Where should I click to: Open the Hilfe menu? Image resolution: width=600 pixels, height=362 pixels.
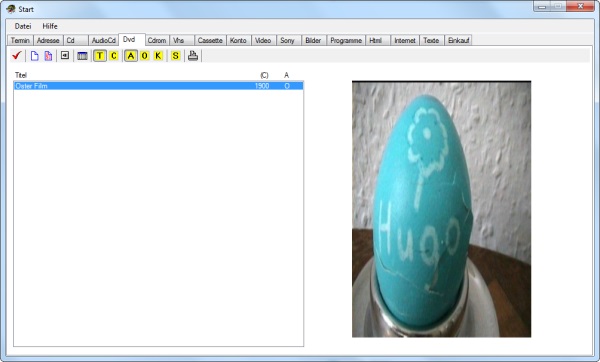point(50,26)
